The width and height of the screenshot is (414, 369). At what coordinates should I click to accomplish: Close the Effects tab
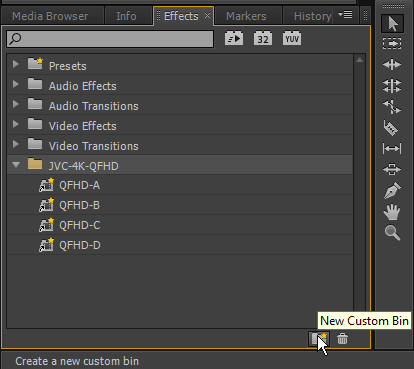tap(207, 16)
